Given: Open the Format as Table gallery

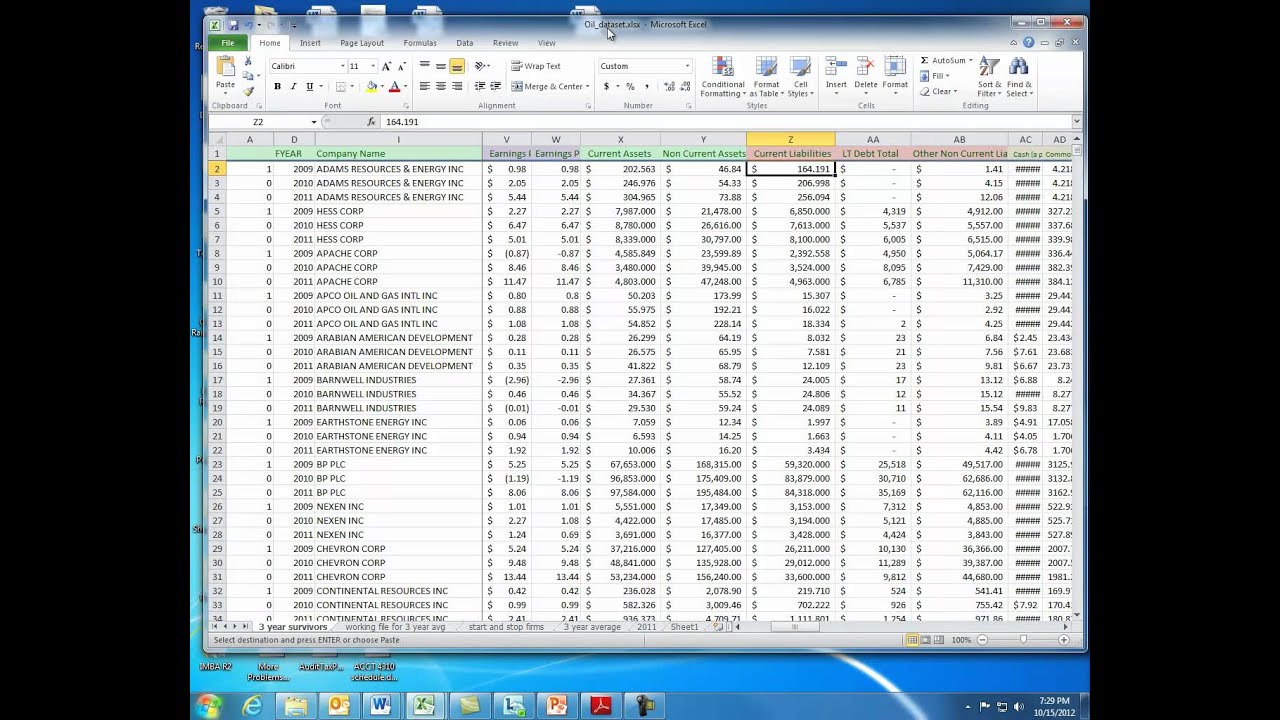Looking at the screenshot, I should coord(766,77).
